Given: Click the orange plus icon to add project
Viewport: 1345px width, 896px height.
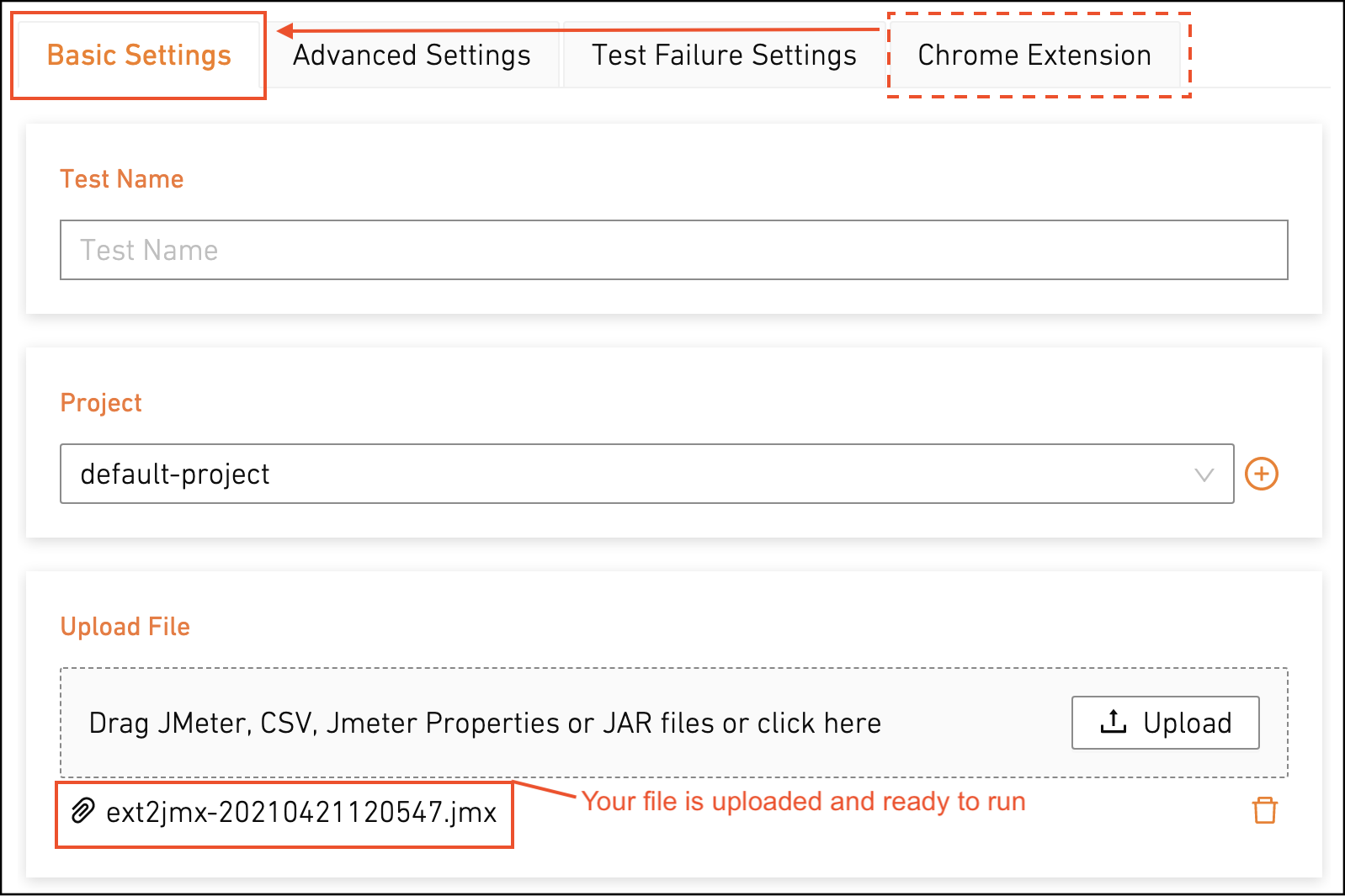Looking at the screenshot, I should tap(1261, 474).
